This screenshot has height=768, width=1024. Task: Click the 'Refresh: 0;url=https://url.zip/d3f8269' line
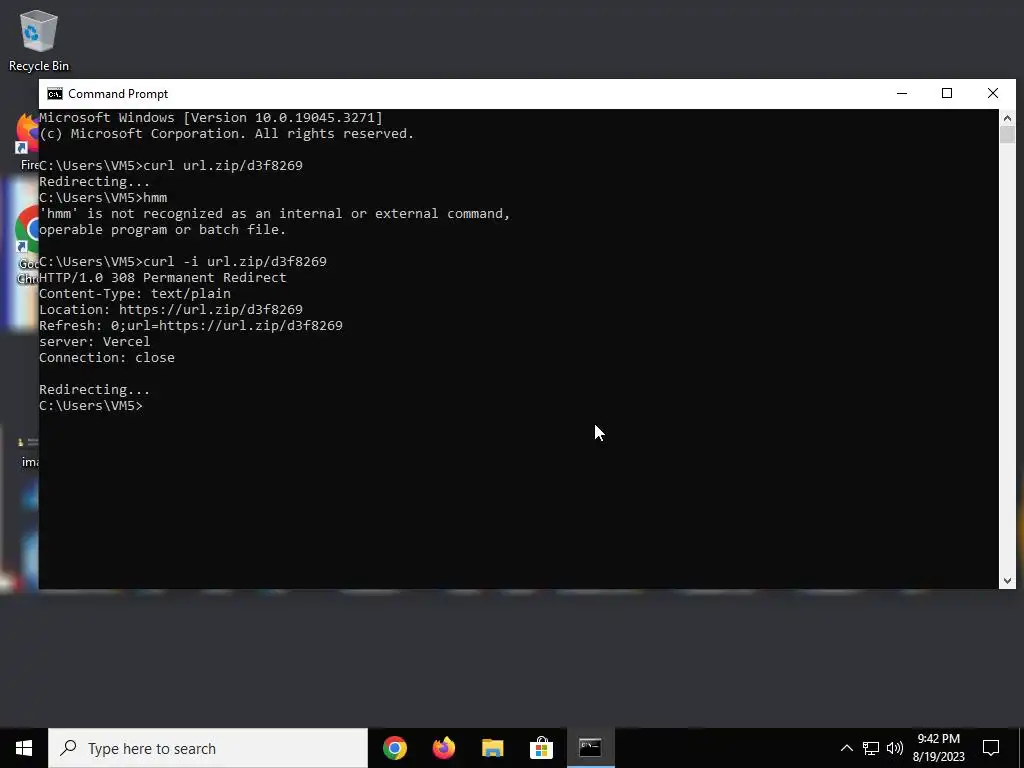[x=191, y=326]
